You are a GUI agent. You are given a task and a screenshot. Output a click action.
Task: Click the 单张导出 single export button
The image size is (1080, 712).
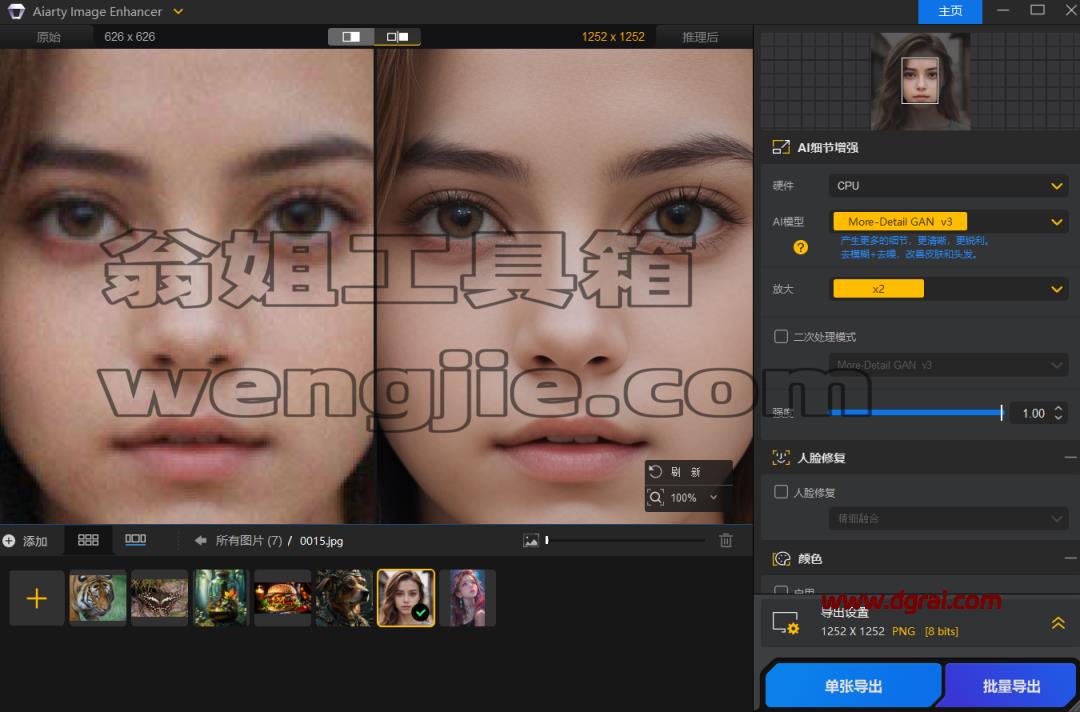[x=853, y=686]
